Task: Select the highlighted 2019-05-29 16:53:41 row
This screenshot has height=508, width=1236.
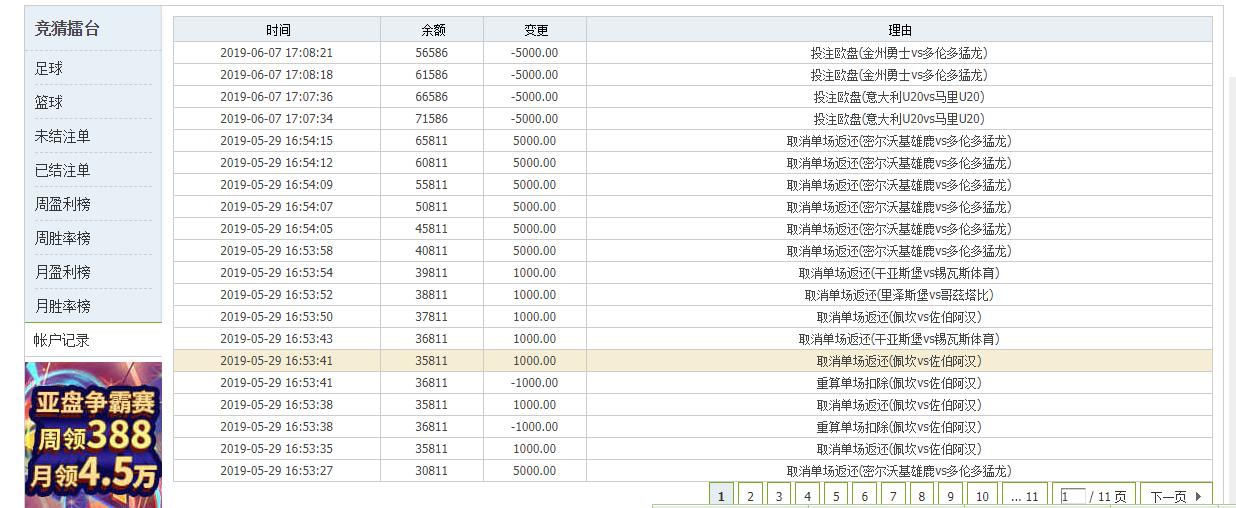Action: [693, 361]
